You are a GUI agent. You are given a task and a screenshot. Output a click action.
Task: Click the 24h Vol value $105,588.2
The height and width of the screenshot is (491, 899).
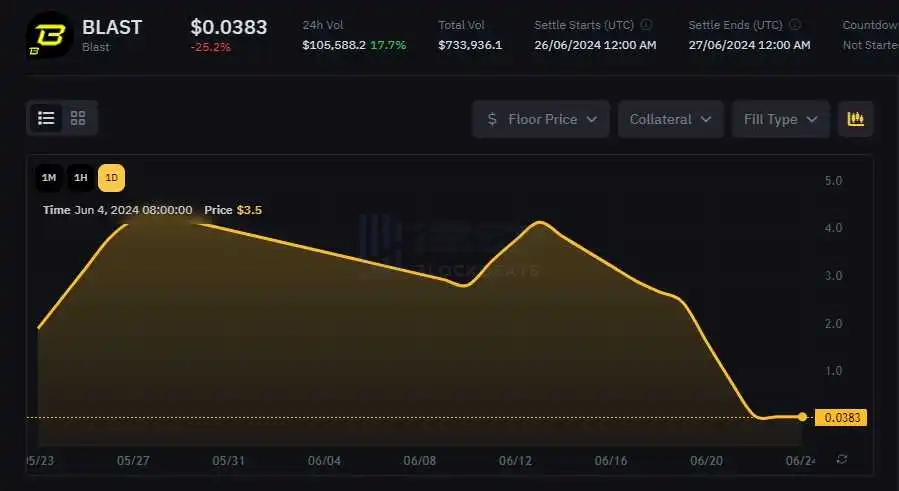(334, 45)
